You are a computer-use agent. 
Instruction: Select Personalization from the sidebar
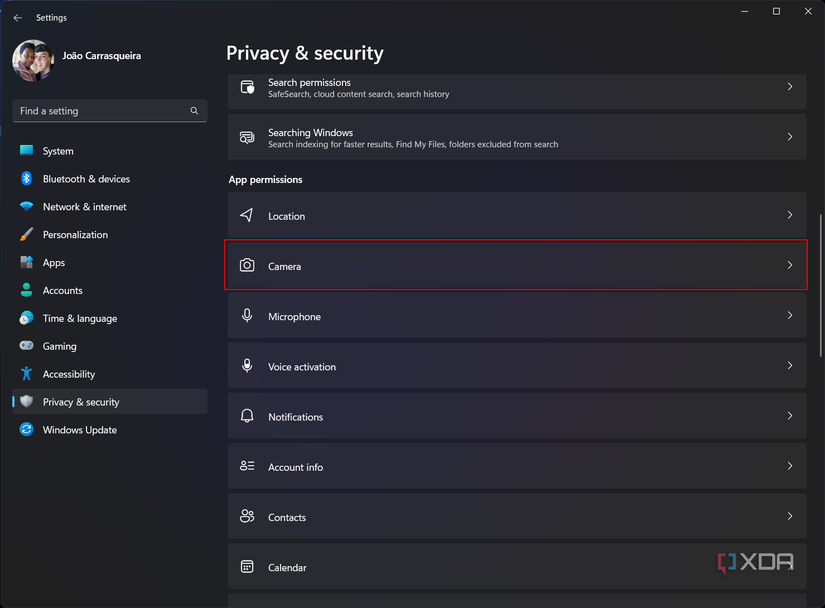(75, 235)
